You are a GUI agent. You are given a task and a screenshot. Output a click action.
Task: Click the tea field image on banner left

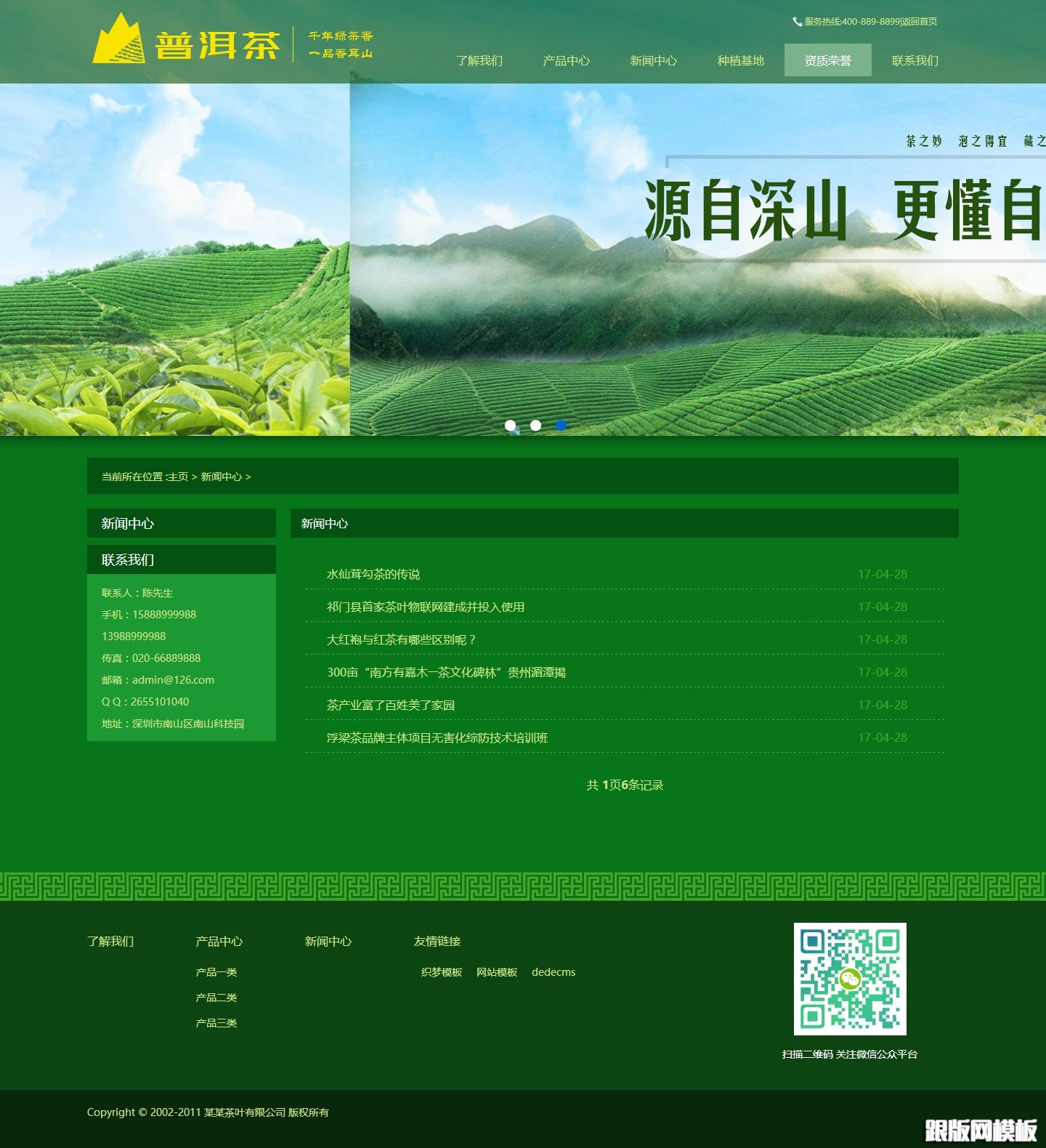click(x=174, y=259)
